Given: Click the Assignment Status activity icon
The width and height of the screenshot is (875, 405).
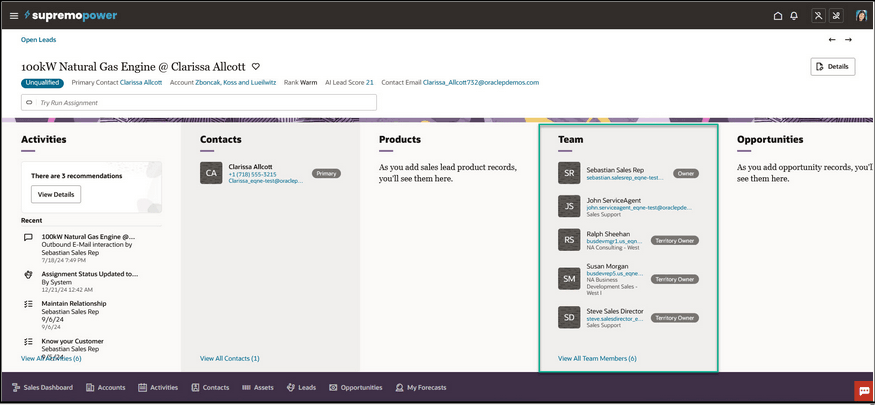Looking at the screenshot, I should [x=28, y=274].
